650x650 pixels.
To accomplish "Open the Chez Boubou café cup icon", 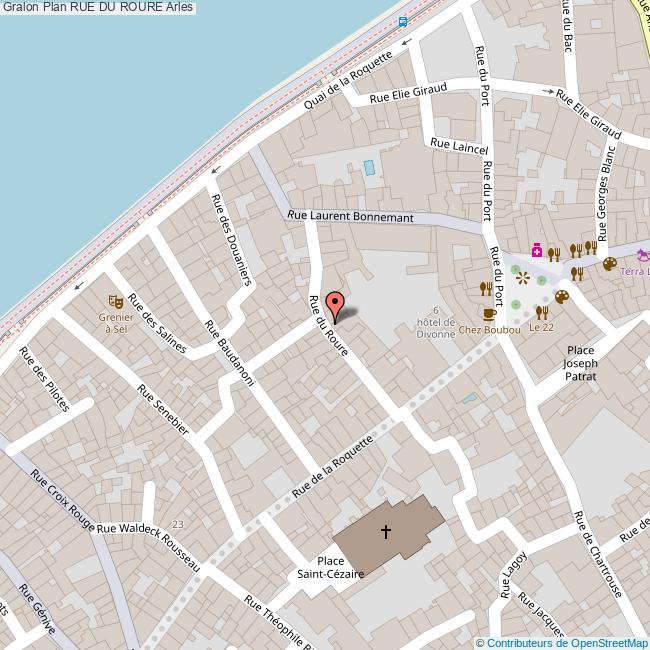I will [x=489, y=312].
